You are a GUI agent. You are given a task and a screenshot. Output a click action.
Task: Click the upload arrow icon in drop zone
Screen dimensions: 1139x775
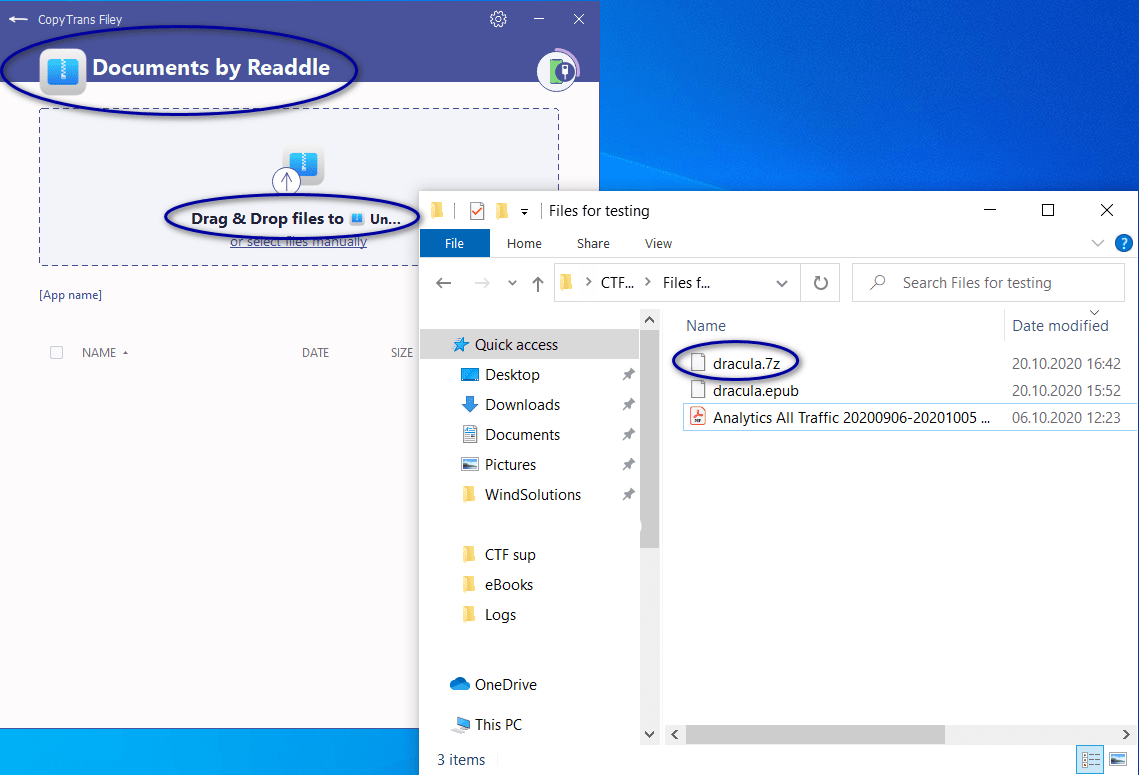pyautogui.click(x=286, y=180)
